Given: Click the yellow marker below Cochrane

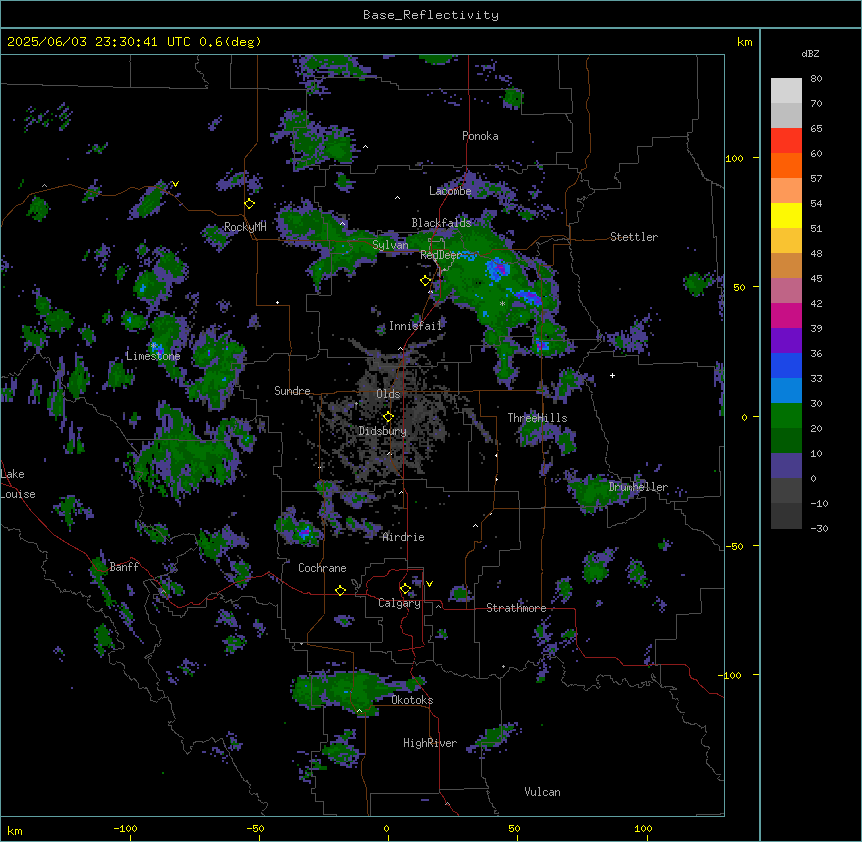Looking at the screenshot, I should 340,591.
